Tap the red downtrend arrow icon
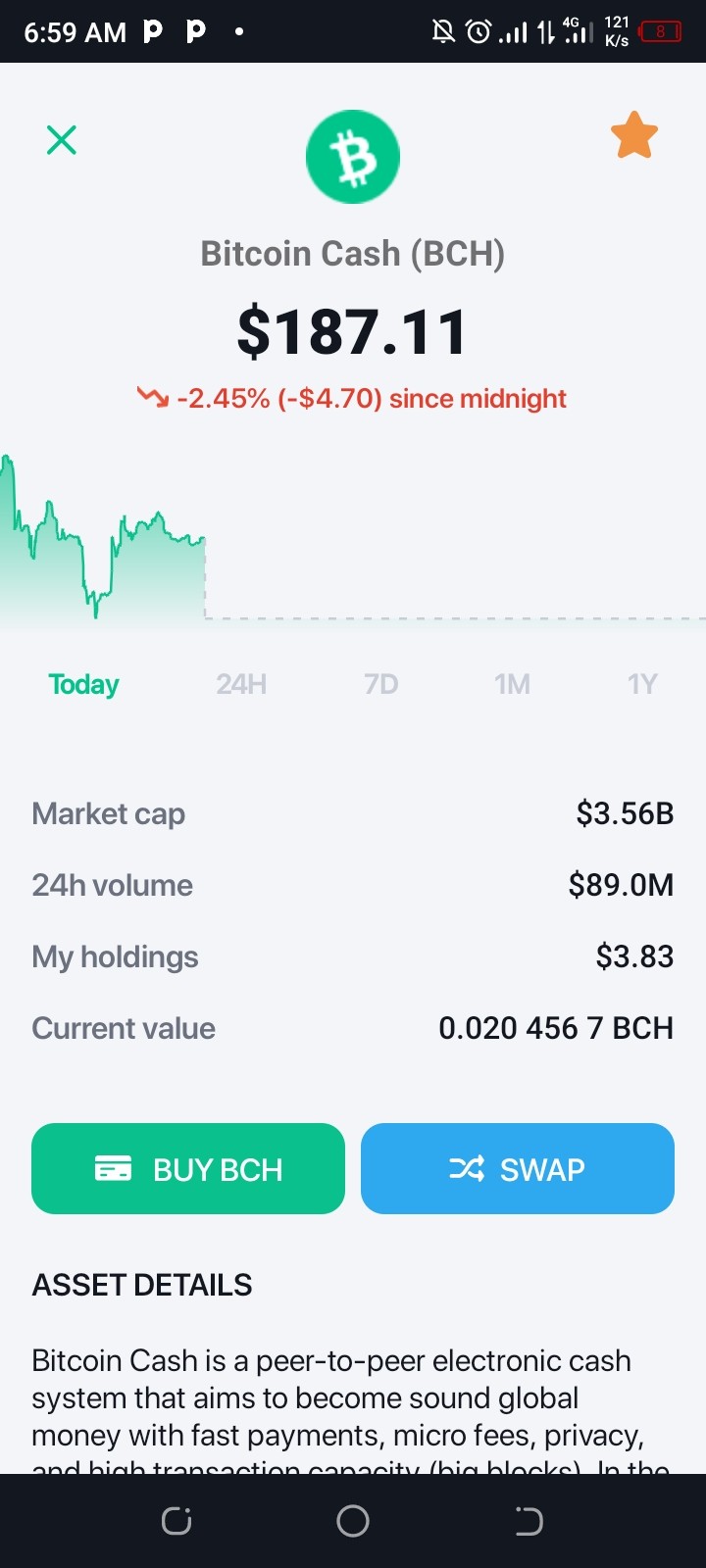 point(153,398)
